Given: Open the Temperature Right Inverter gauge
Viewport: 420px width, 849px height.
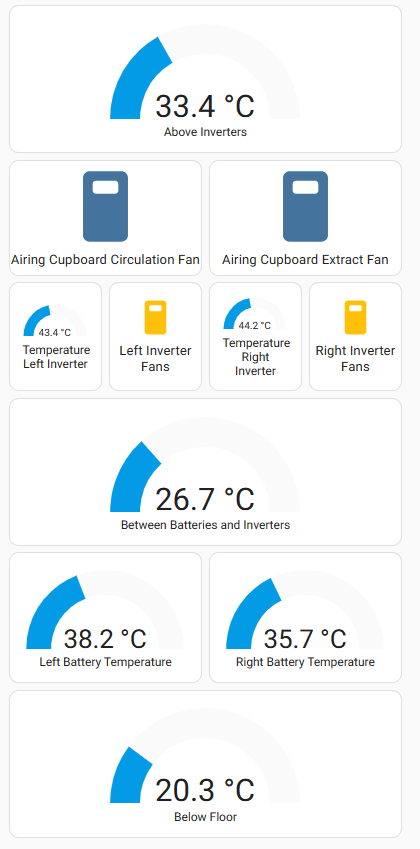Looking at the screenshot, I should (x=255, y=336).
